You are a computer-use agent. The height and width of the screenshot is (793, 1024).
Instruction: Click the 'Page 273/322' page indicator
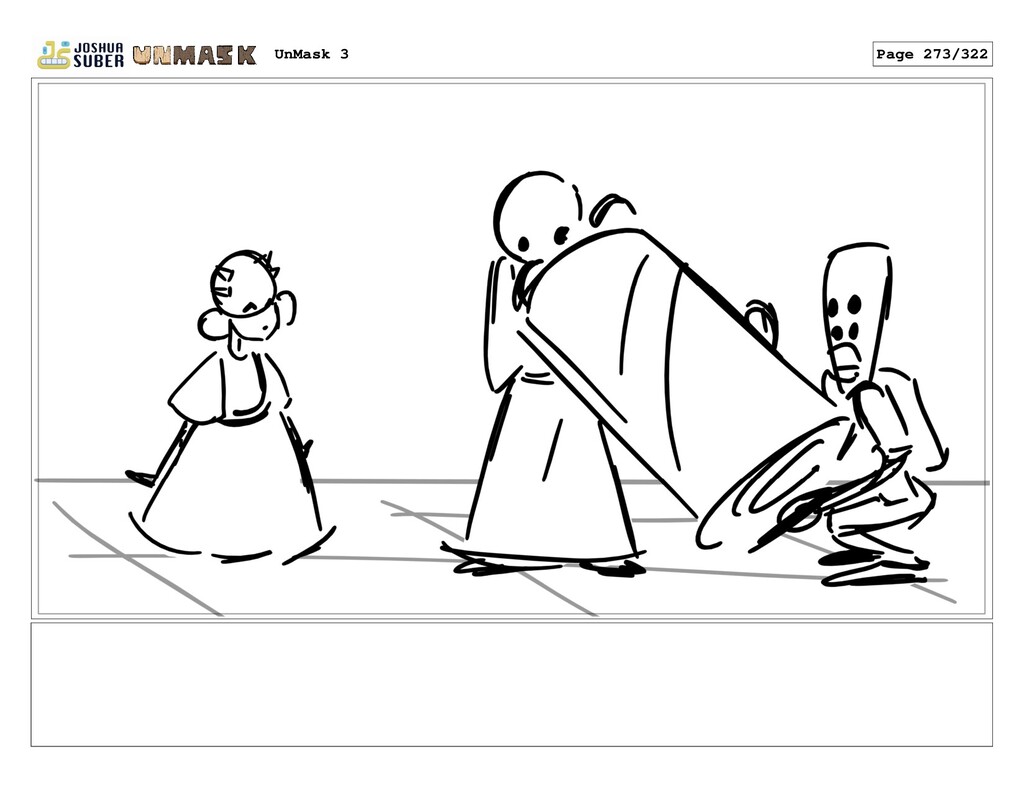932,54
